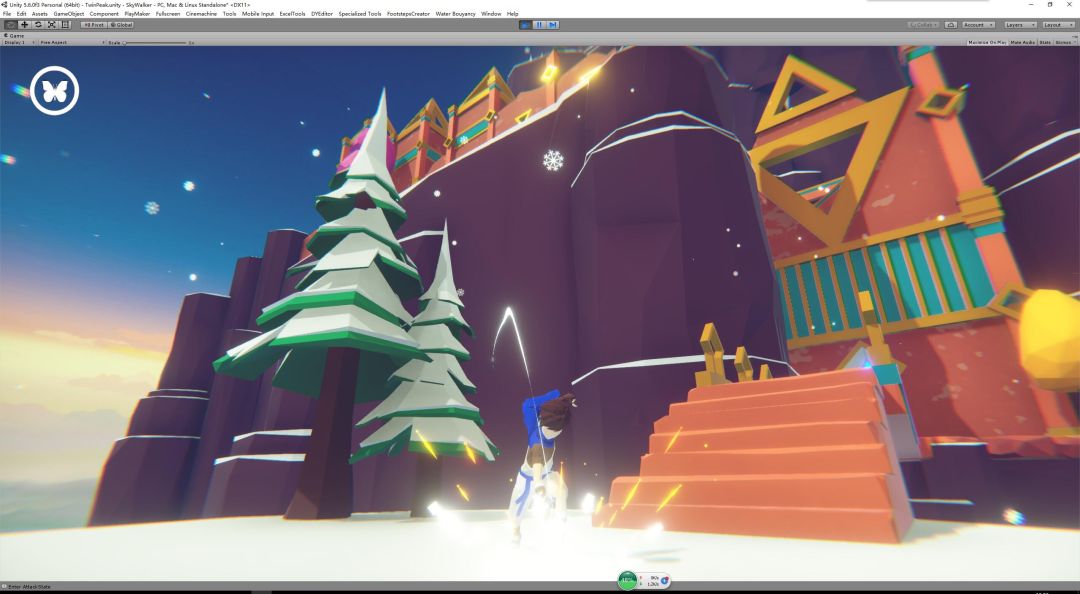Open the Water Bouyancy menu
Viewport: 1080px width, 594px height.
[455, 14]
